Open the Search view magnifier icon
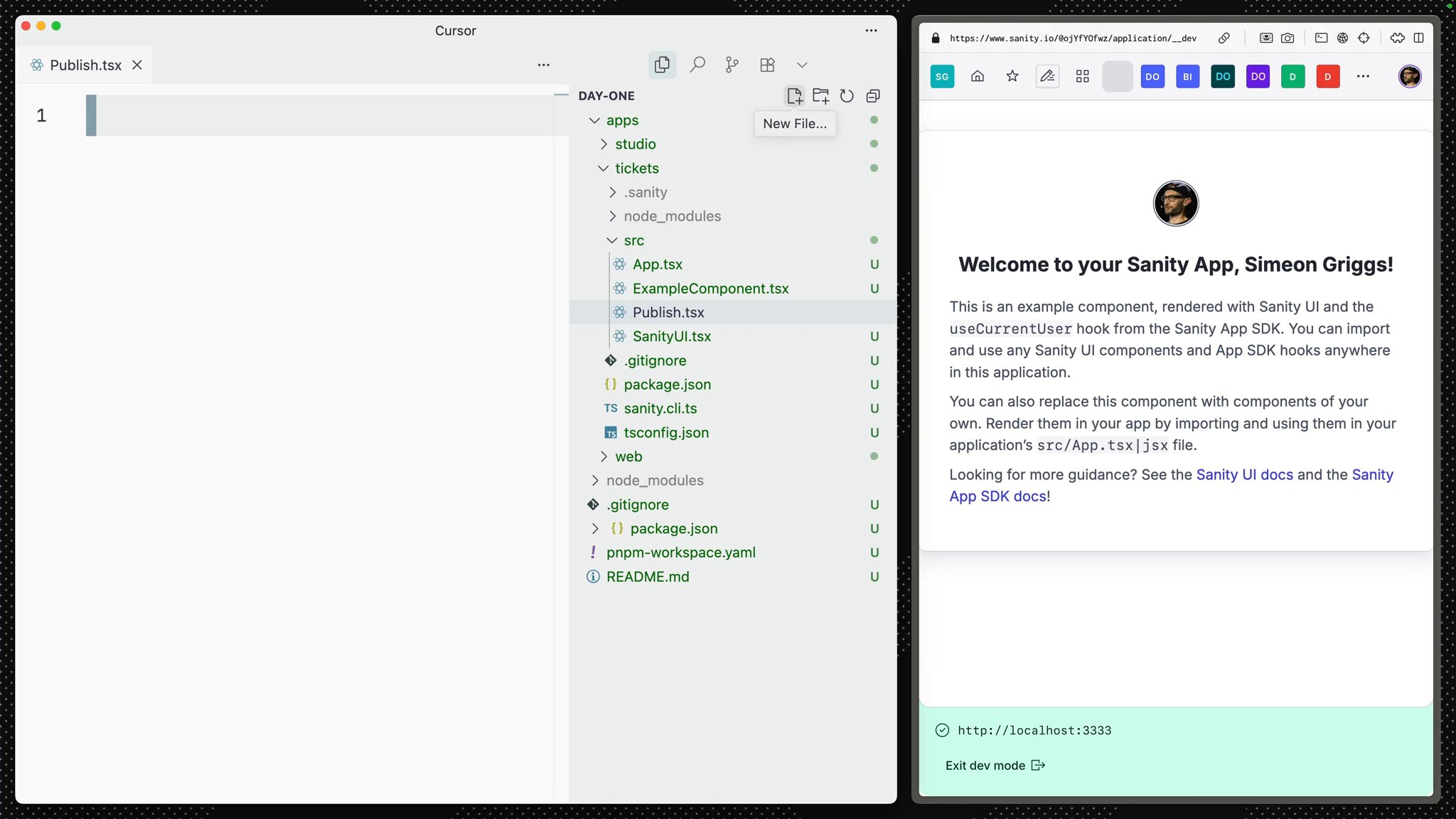Screen dimensions: 1456x819 coord(697,65)
